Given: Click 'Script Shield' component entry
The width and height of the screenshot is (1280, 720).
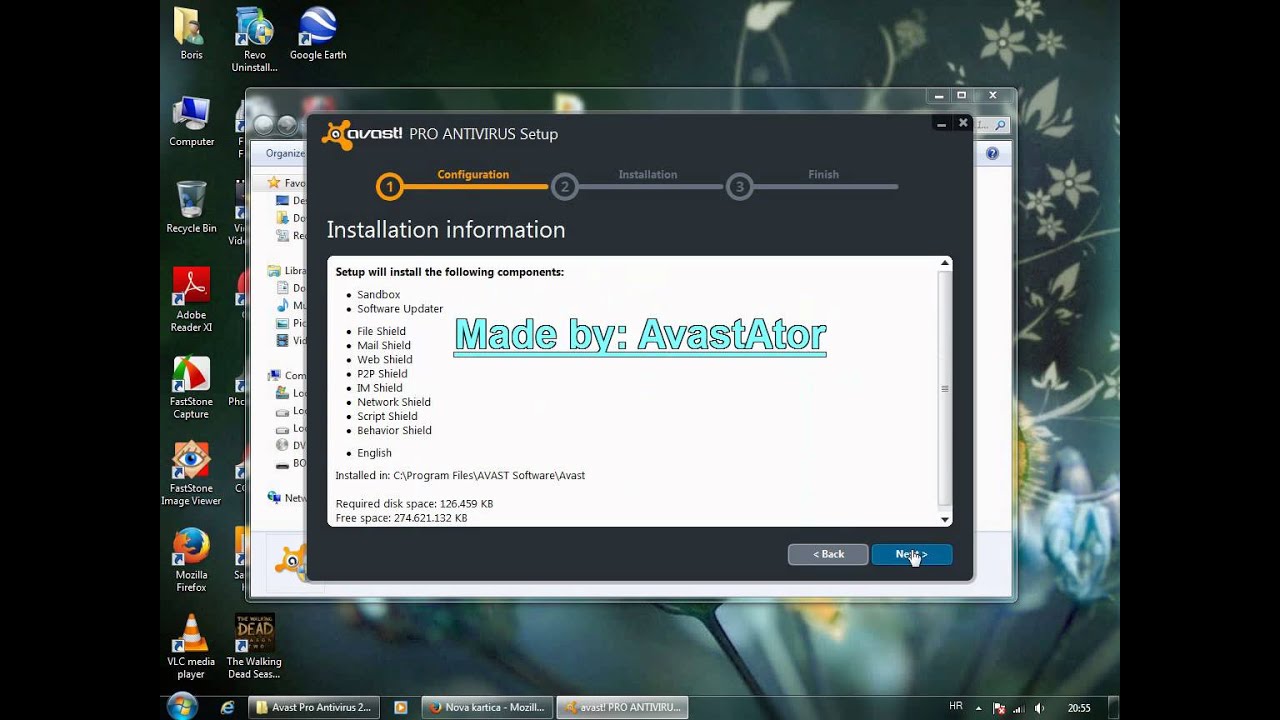Looking at the screenshot, I should point(387,416).
